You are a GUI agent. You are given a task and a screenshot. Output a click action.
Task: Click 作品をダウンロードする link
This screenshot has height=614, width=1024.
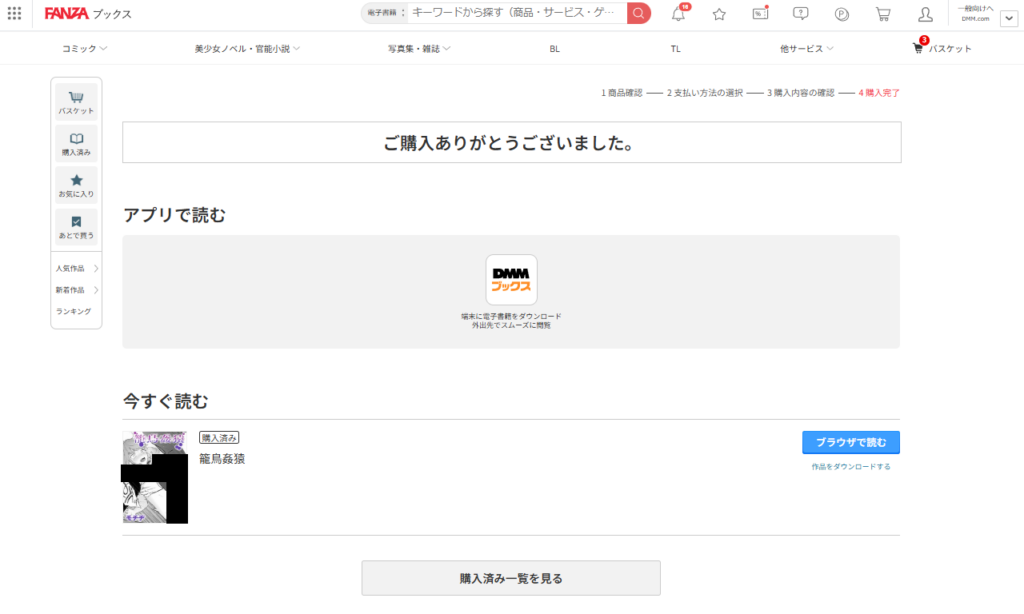(851, 466)
